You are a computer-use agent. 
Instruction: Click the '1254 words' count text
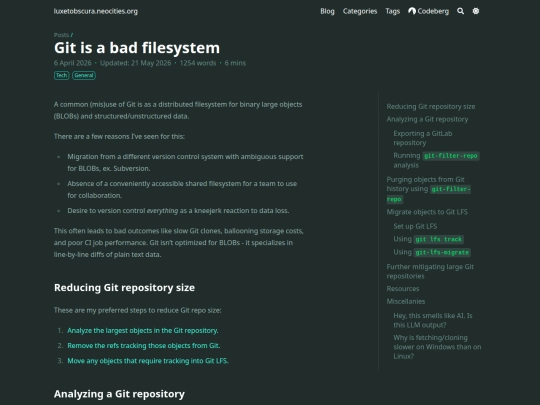point(198,63)
